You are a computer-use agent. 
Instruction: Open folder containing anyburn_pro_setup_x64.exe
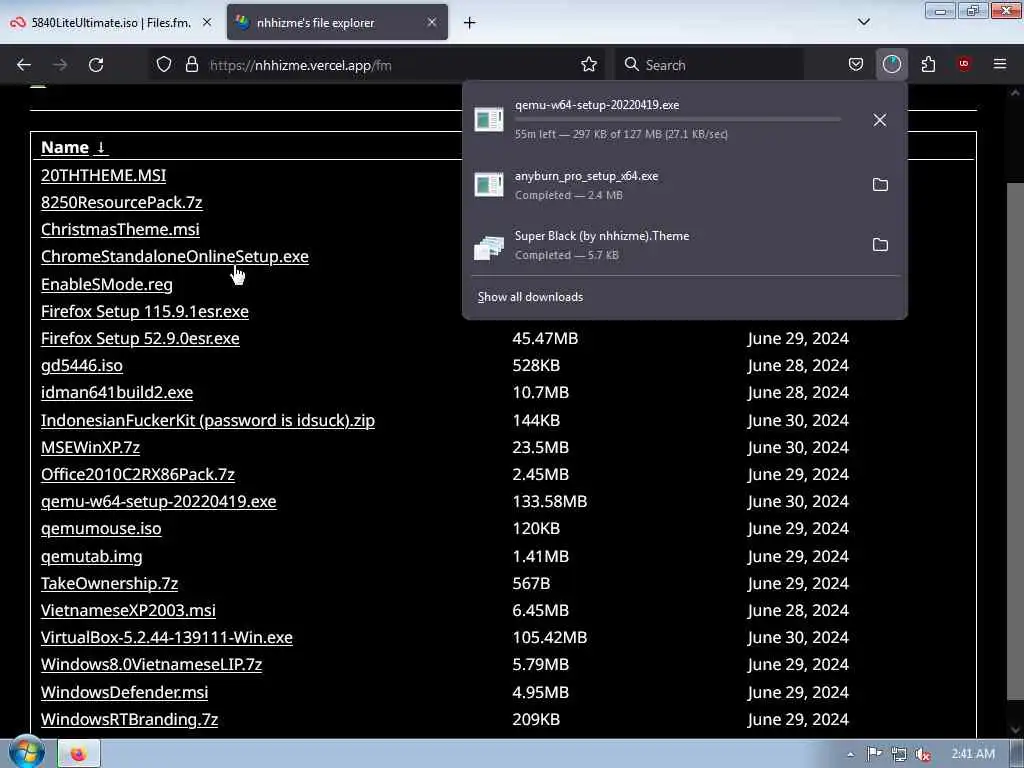point(880,185)
